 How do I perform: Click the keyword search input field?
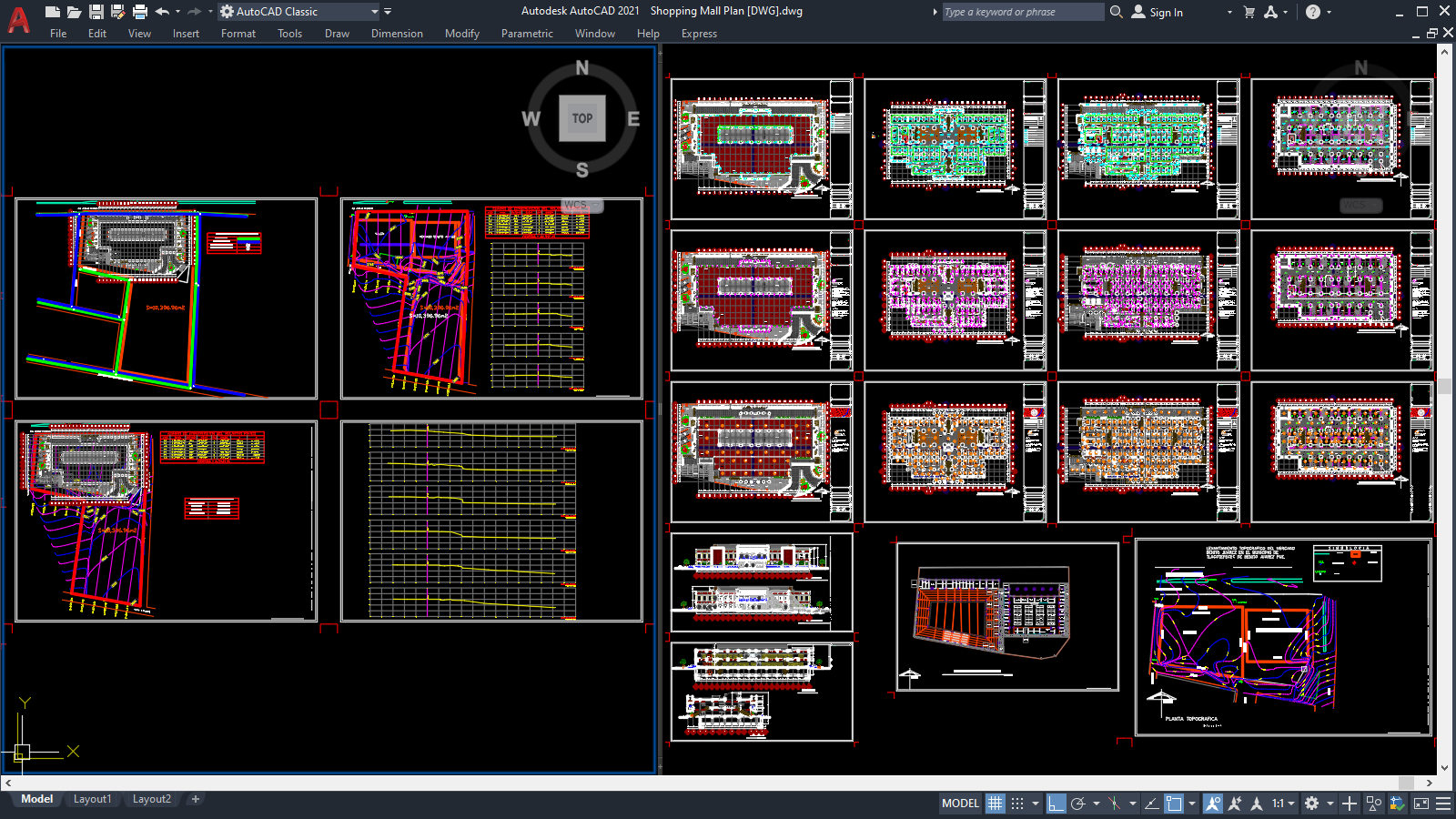[1021, 12]
